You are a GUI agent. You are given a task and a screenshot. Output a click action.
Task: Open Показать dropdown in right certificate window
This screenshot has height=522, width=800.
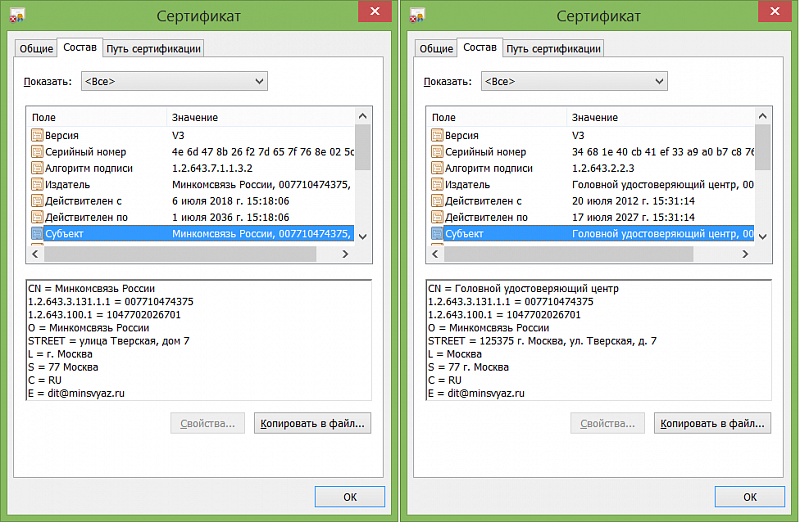click(x=574, y=81)
